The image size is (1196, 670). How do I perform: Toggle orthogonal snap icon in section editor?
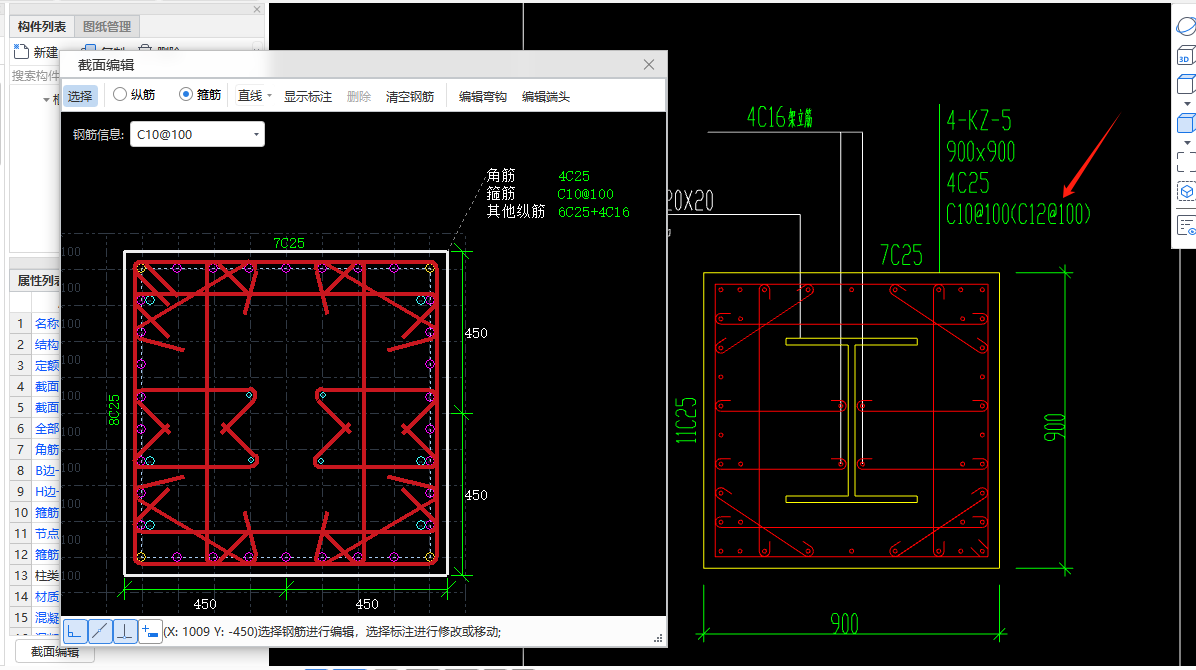(74, 631)
